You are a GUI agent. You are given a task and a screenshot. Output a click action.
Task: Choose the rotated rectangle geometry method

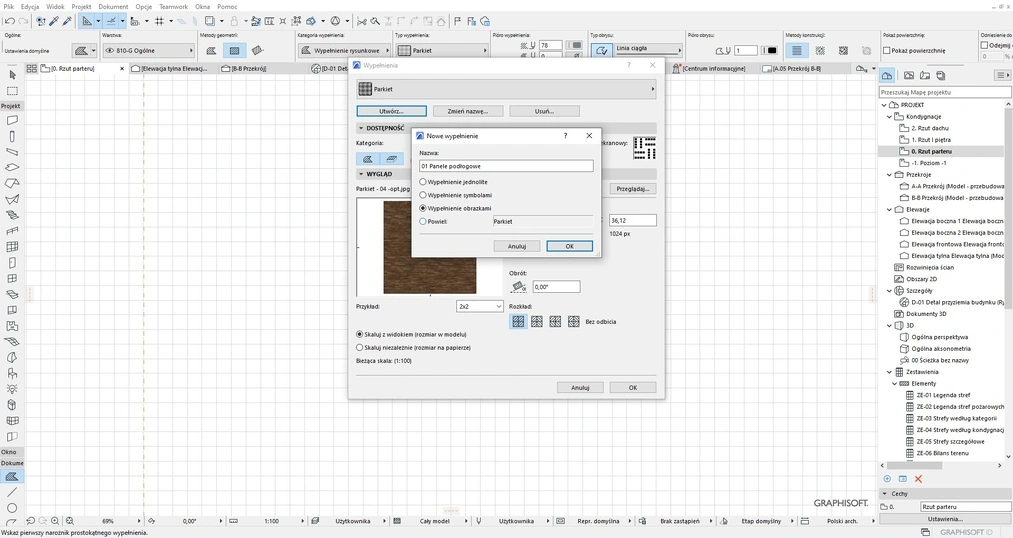point(257,50)
